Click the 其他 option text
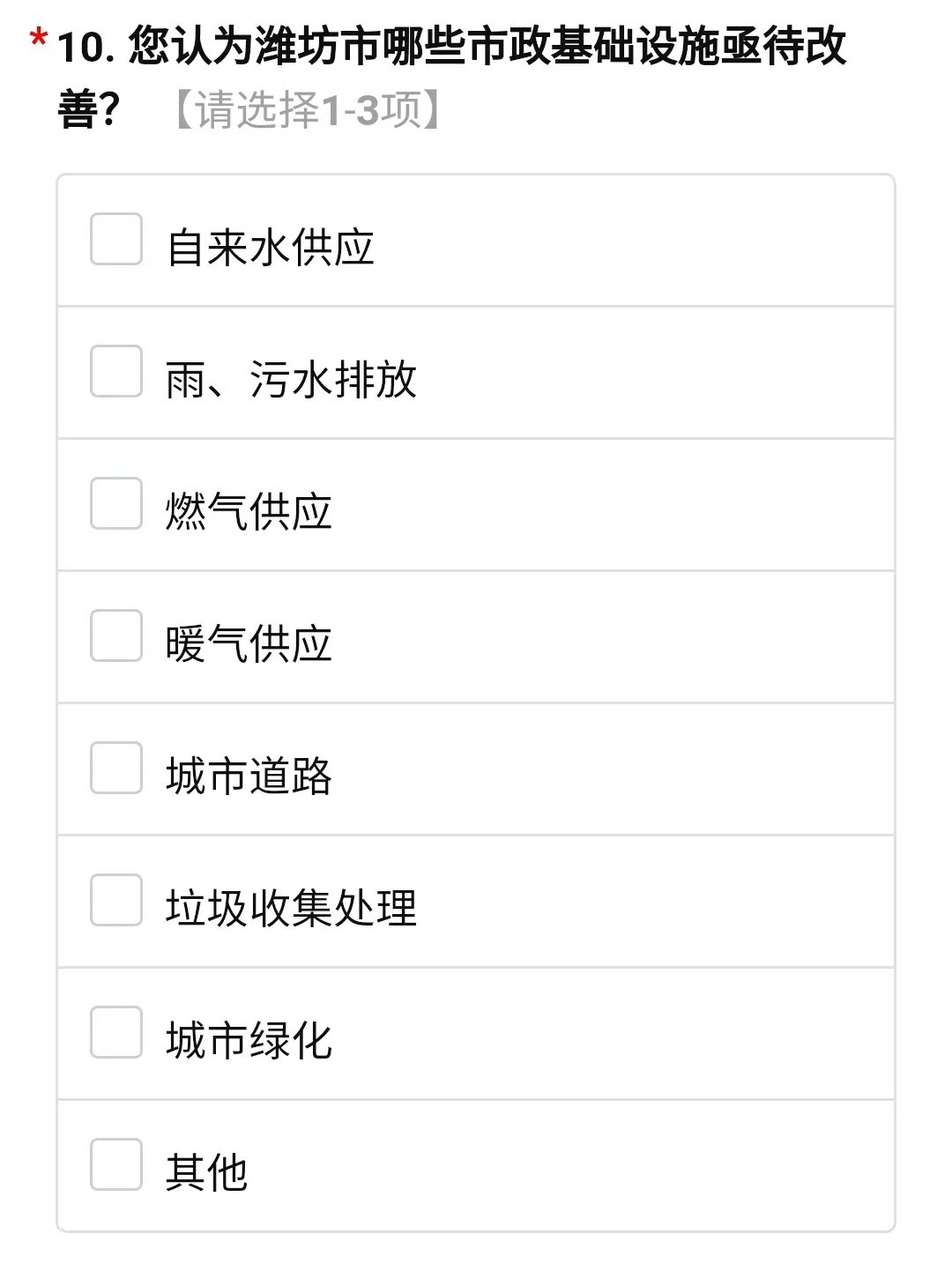The height and width of the screenshot is (1271, 952). tap(206, 1173)
